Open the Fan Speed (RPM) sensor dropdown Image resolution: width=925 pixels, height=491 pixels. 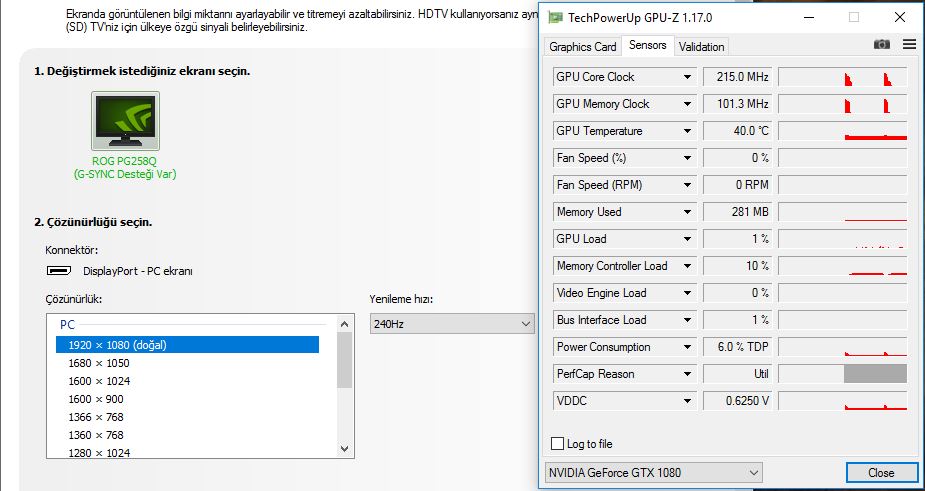687,185
